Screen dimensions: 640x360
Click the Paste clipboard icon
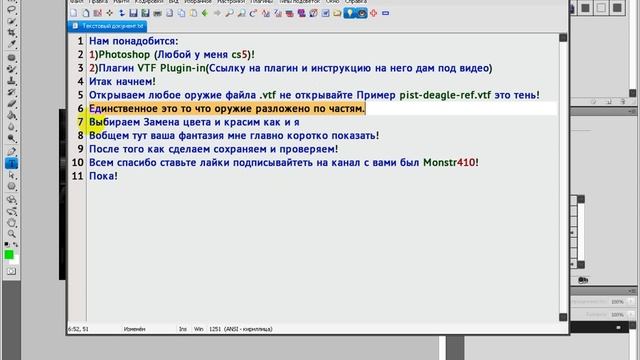(193, 13)
